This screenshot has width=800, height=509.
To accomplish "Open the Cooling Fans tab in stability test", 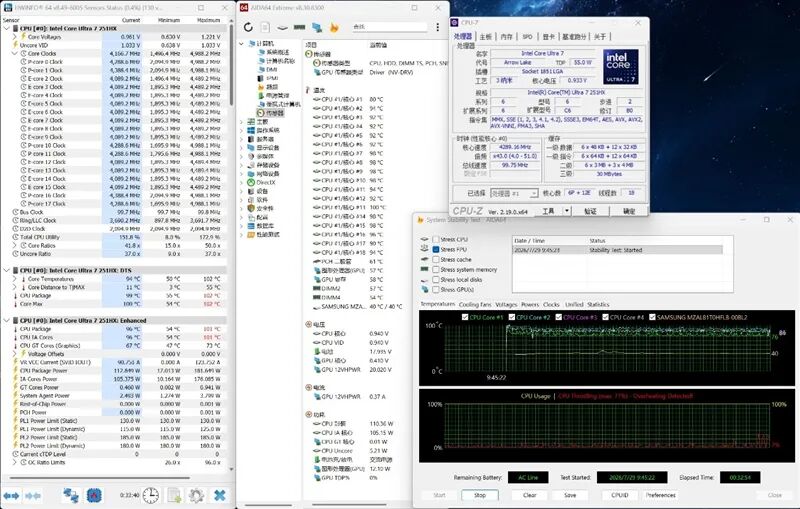I will click(475, 304).
